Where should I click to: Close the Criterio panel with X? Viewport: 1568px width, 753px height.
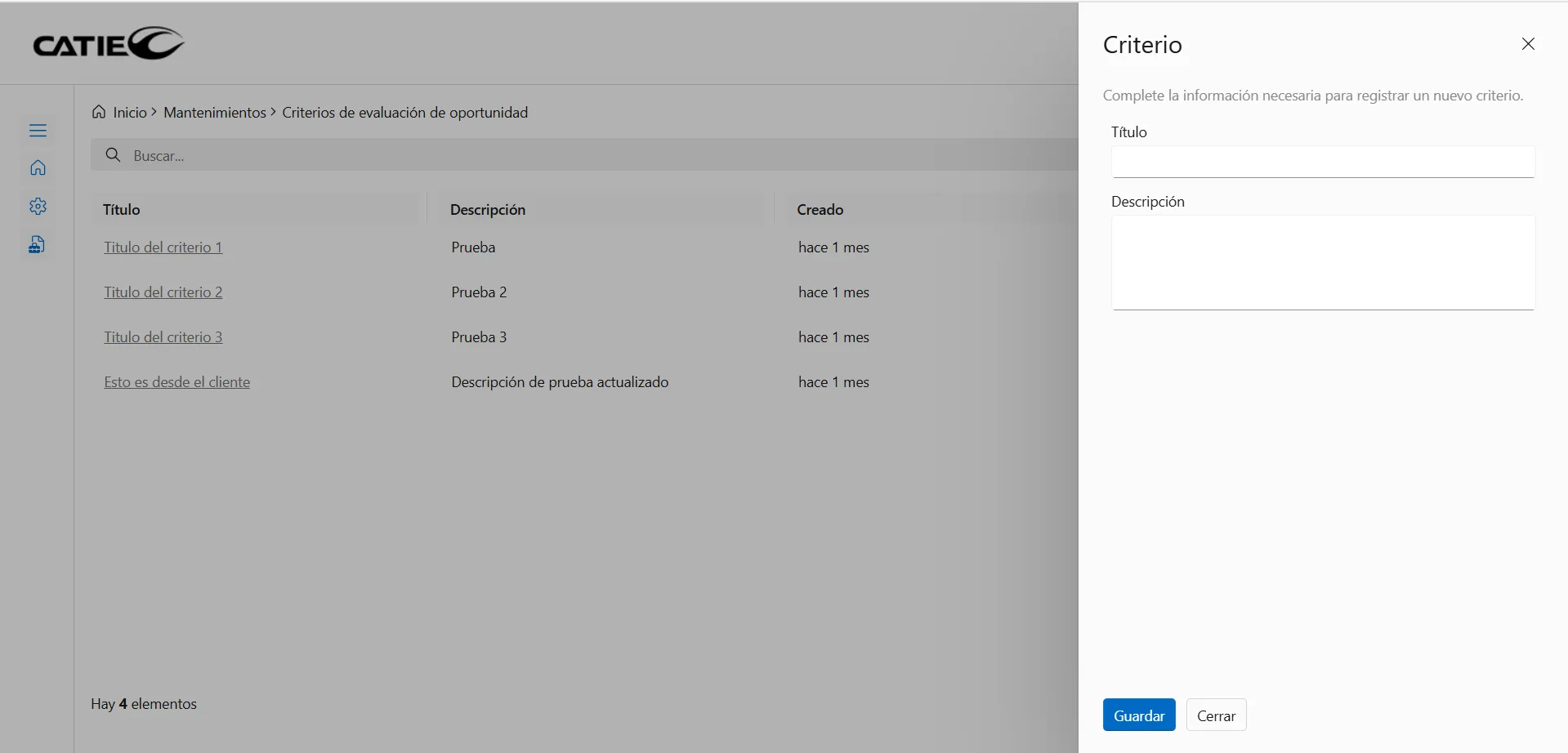coord(1528,44)
